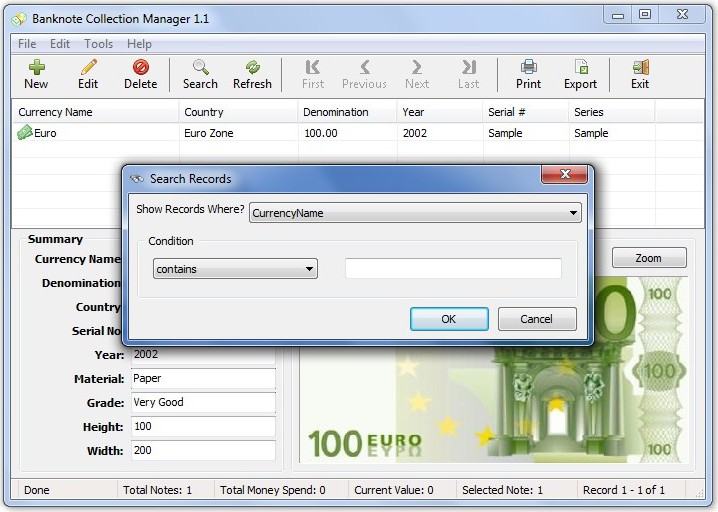Cancel the Search Records dialog
The height and width of the screenshot is (512, 718).
click(x=536, y=319)
